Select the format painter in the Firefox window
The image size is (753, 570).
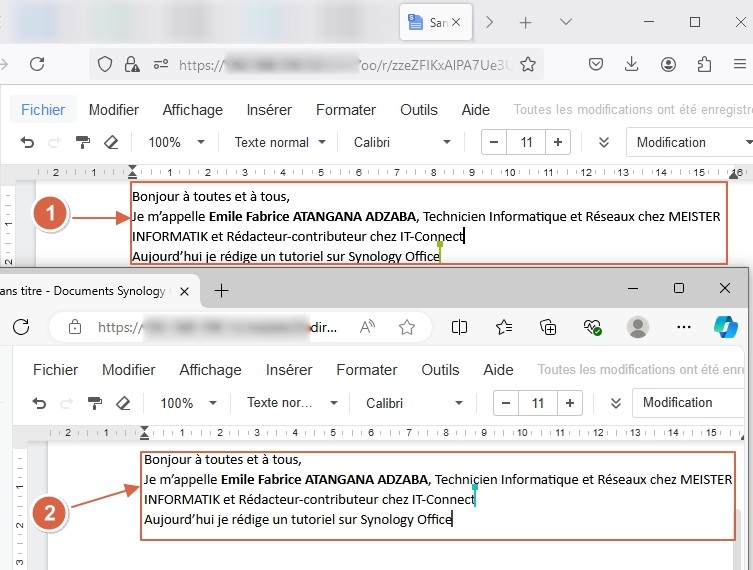(83, 143)
